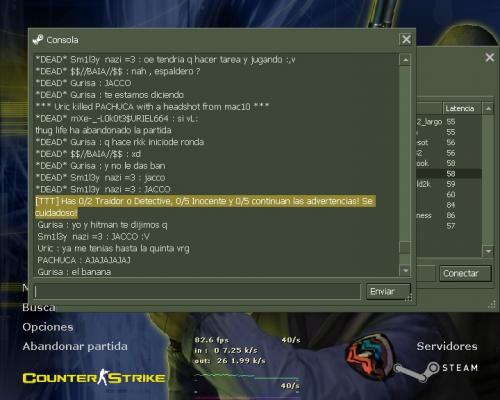Select Abandonar partida from the main menu
Image resolution: width=500 pixels, height=400 pixels.
75,346
